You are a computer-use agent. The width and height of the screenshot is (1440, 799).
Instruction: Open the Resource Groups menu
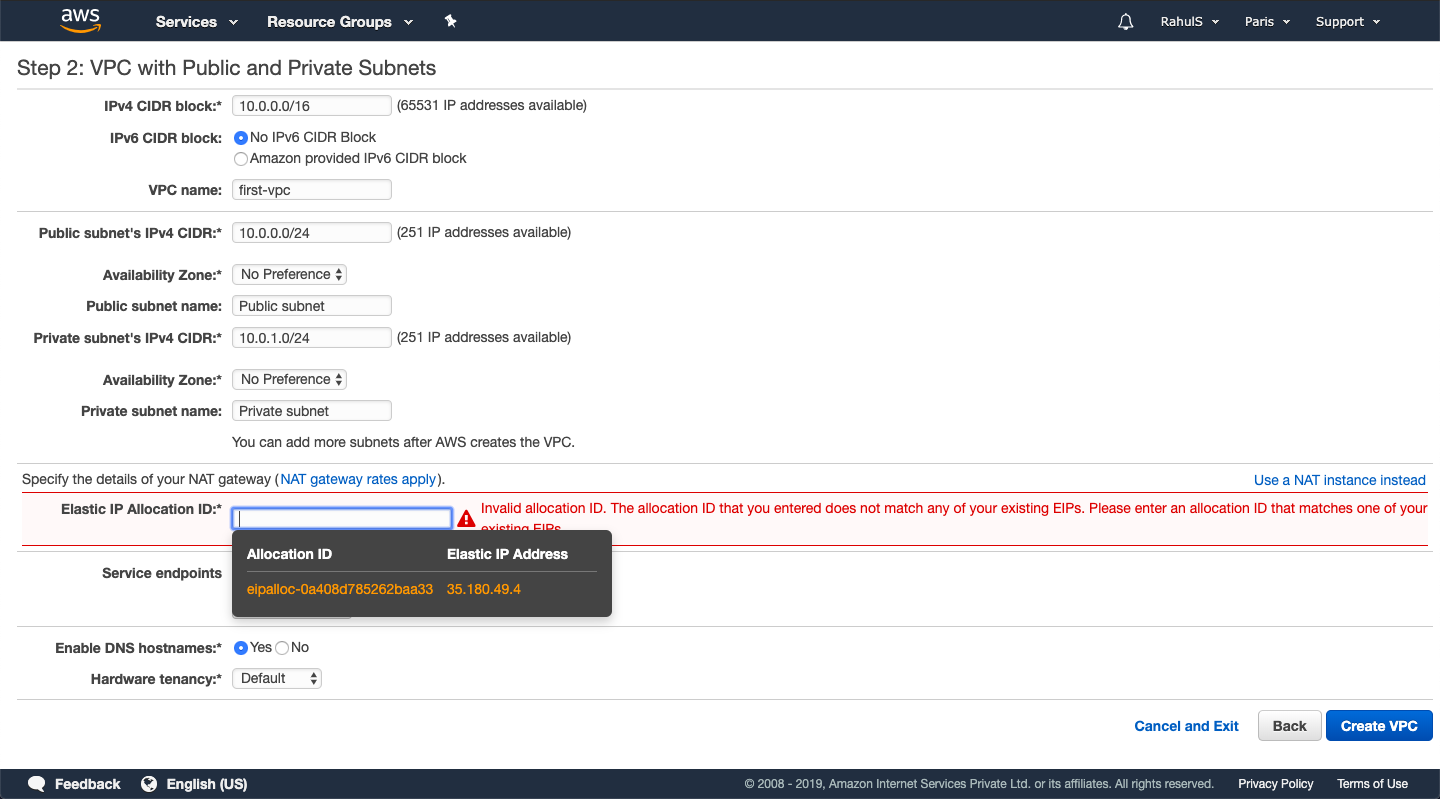[x=331, y=21]
